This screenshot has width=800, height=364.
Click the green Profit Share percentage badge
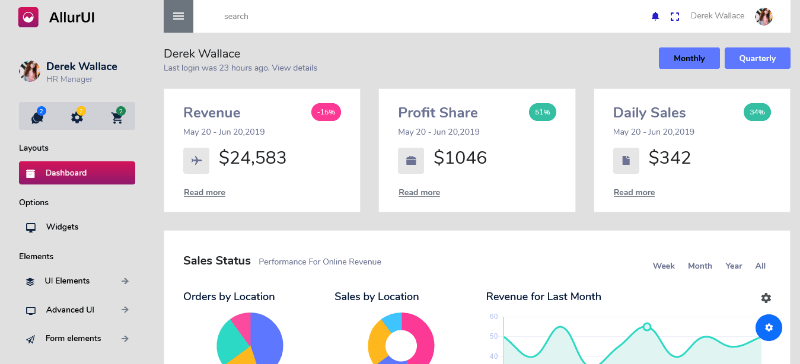542,112
